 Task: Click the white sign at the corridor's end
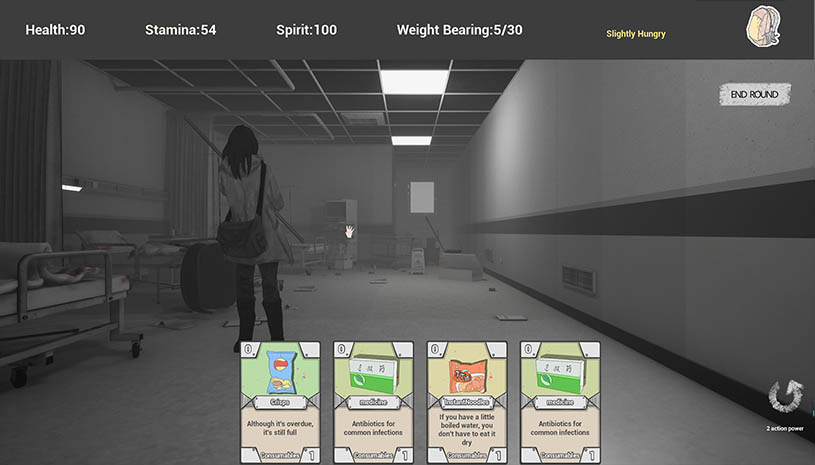[423, 197]
